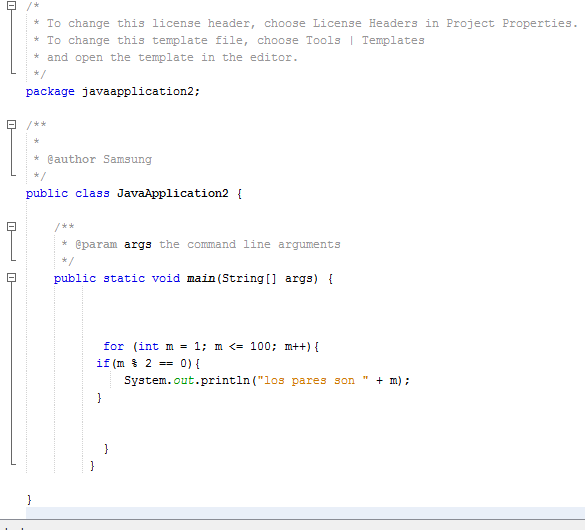Click the green 'out' field
The image size is (585, 530).
[x=184, y=380]
